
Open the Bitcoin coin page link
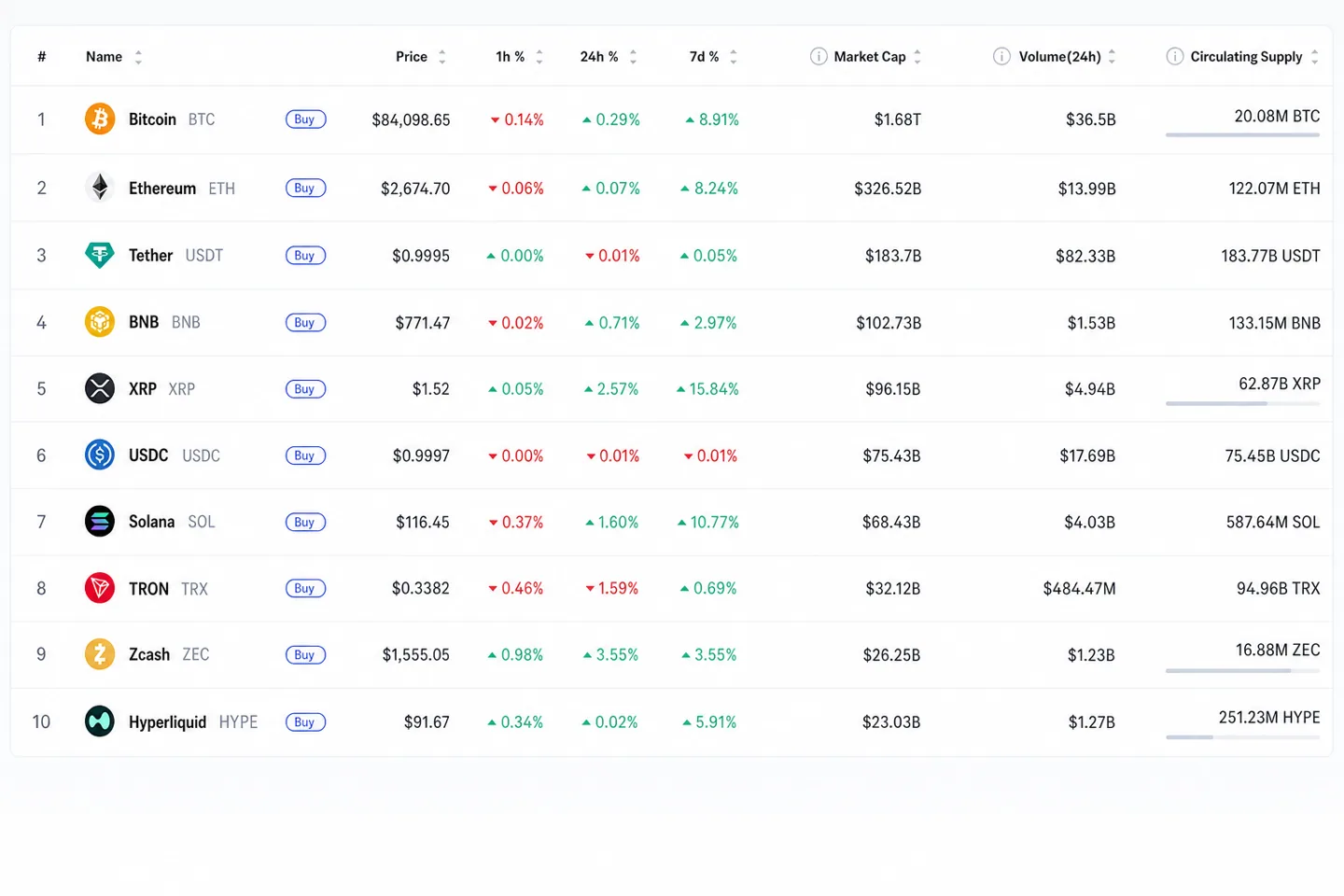[x=152, y=119]
